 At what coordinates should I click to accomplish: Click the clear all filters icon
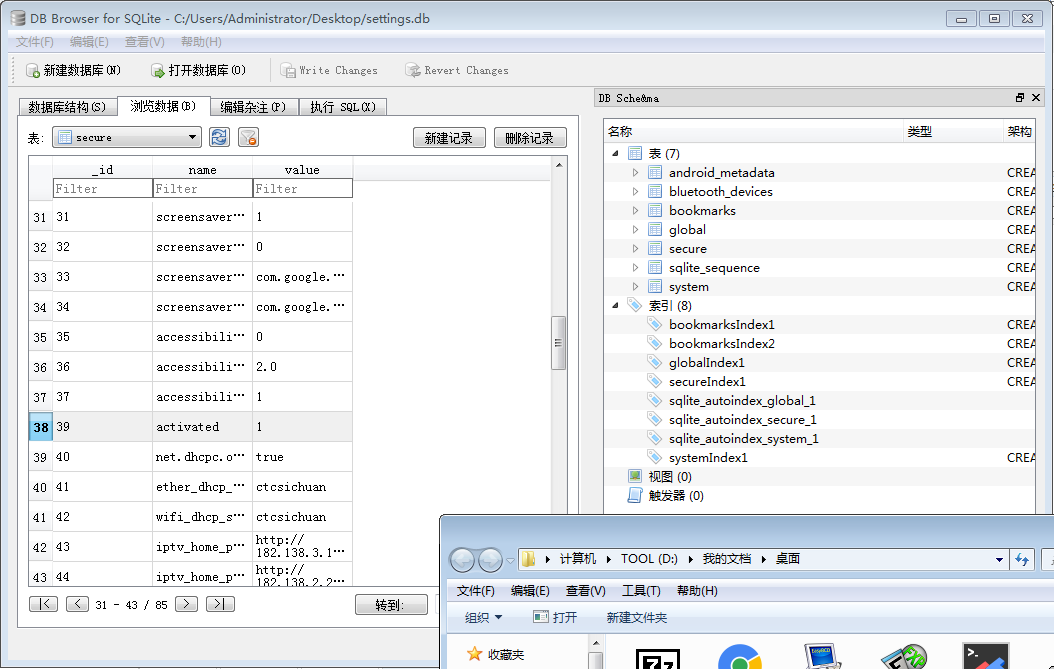[x=249, y=137]
